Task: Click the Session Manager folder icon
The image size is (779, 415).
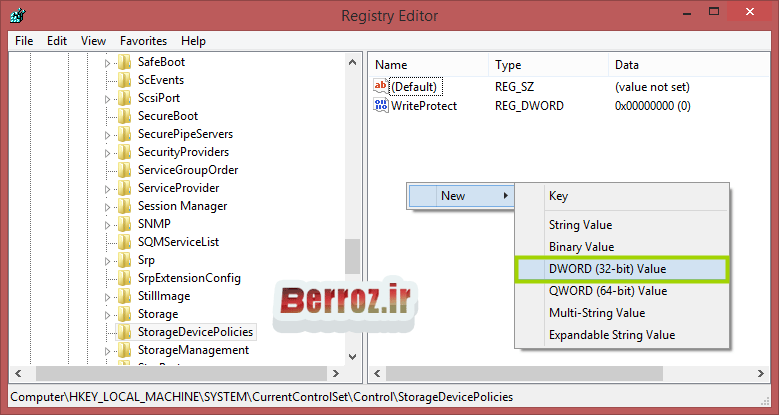Action: (124, 206)
